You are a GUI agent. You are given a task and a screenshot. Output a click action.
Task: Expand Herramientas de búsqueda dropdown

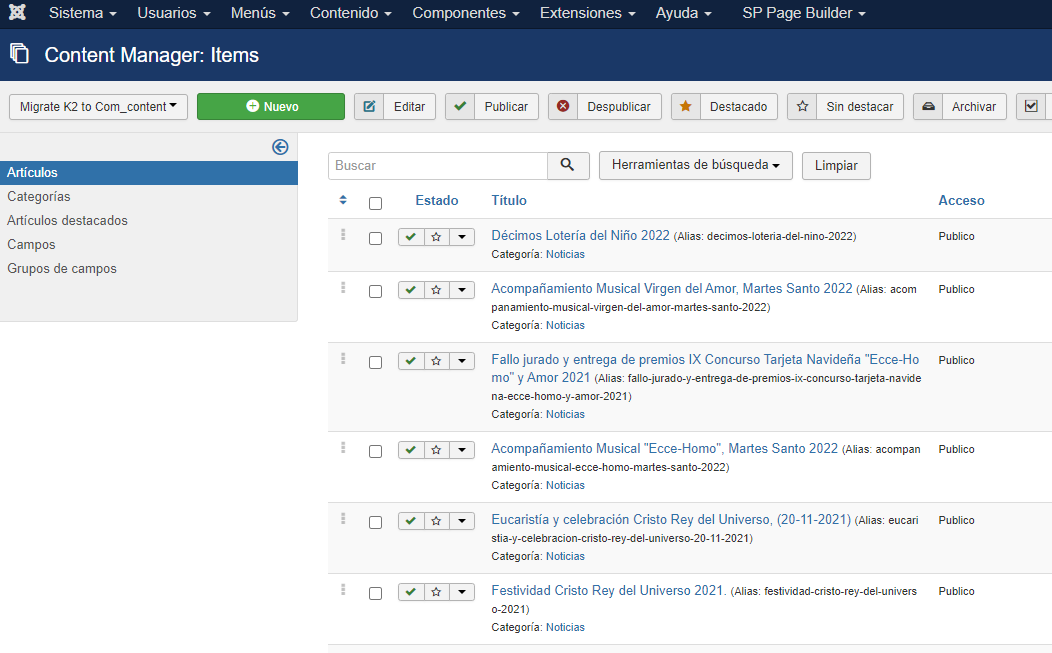click(x=695, y=166)
